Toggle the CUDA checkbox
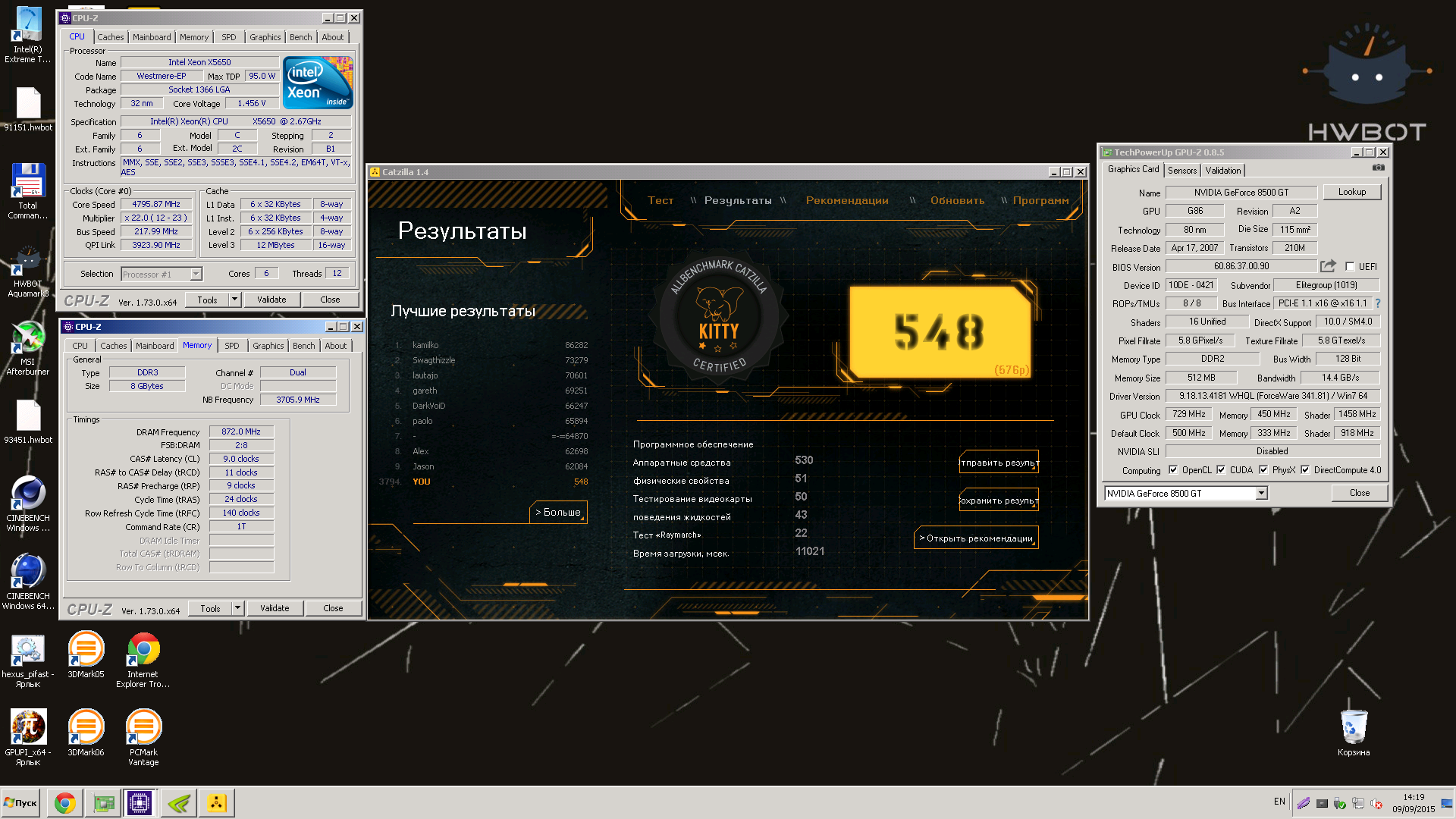 click(x=1221, y=469)
